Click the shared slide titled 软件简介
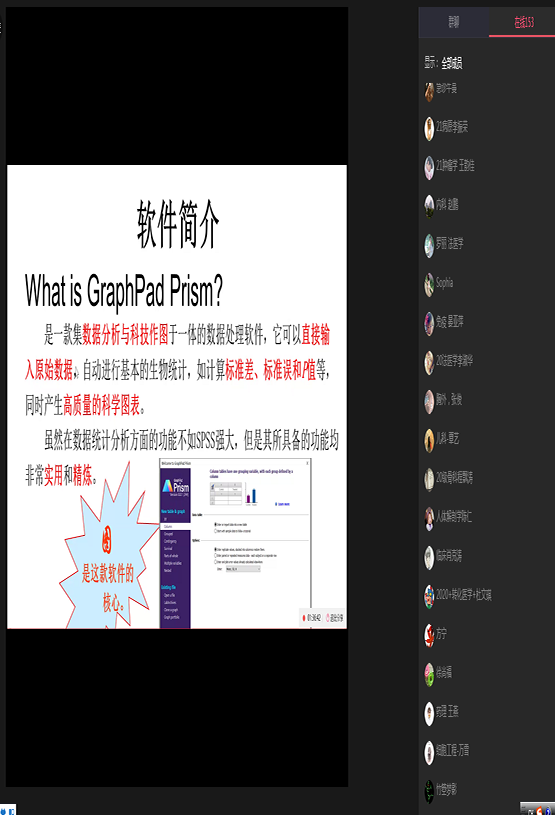Screen dimensions: 555x815 (177, 397)
